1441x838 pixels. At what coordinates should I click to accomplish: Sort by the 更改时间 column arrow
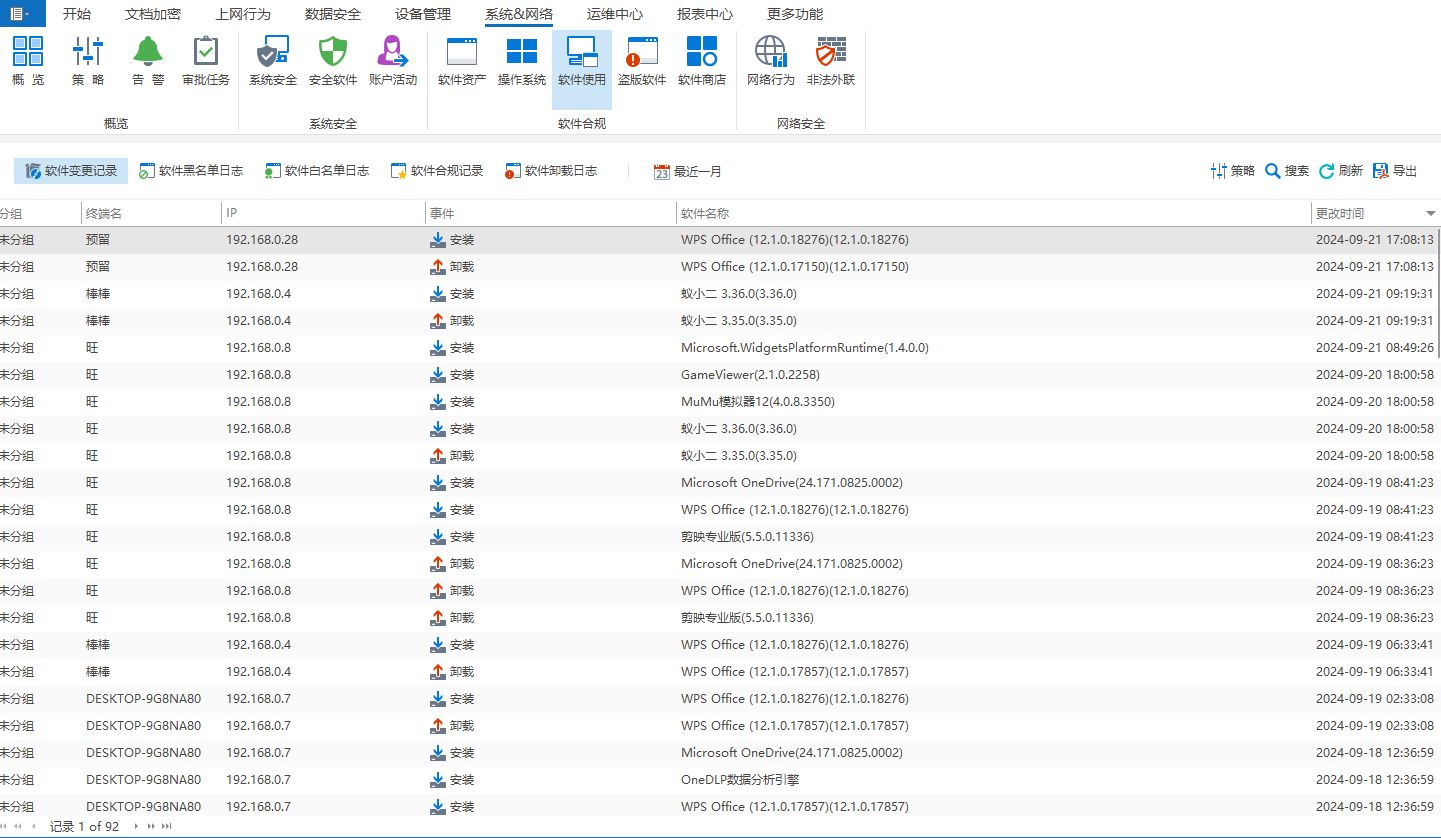[1431, 214]
